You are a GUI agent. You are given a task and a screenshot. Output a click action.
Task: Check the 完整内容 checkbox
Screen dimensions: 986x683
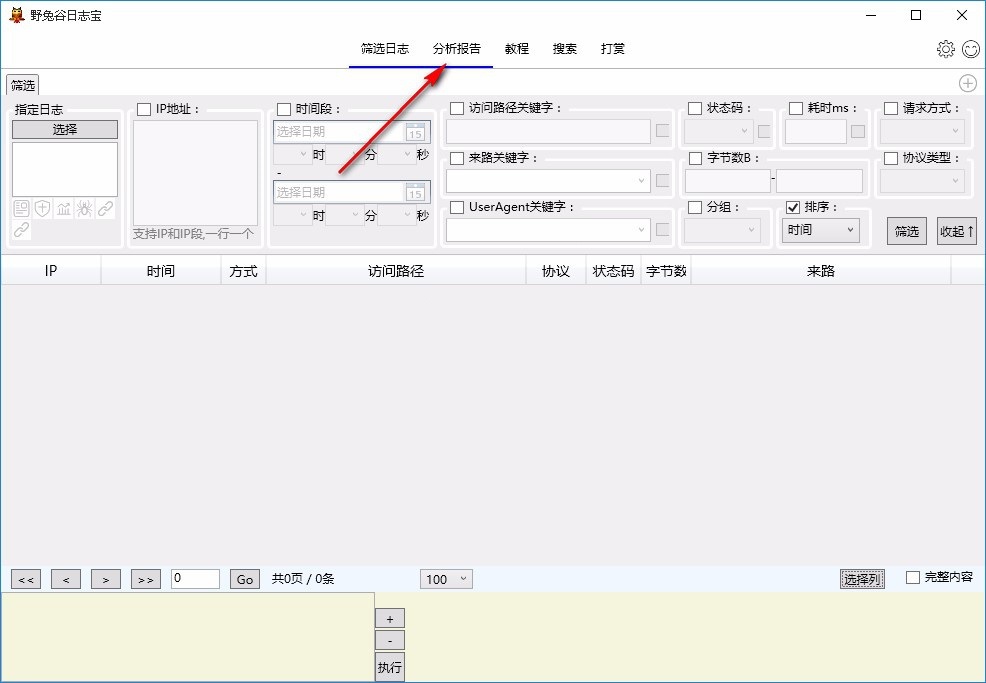[x=912, y=577]
